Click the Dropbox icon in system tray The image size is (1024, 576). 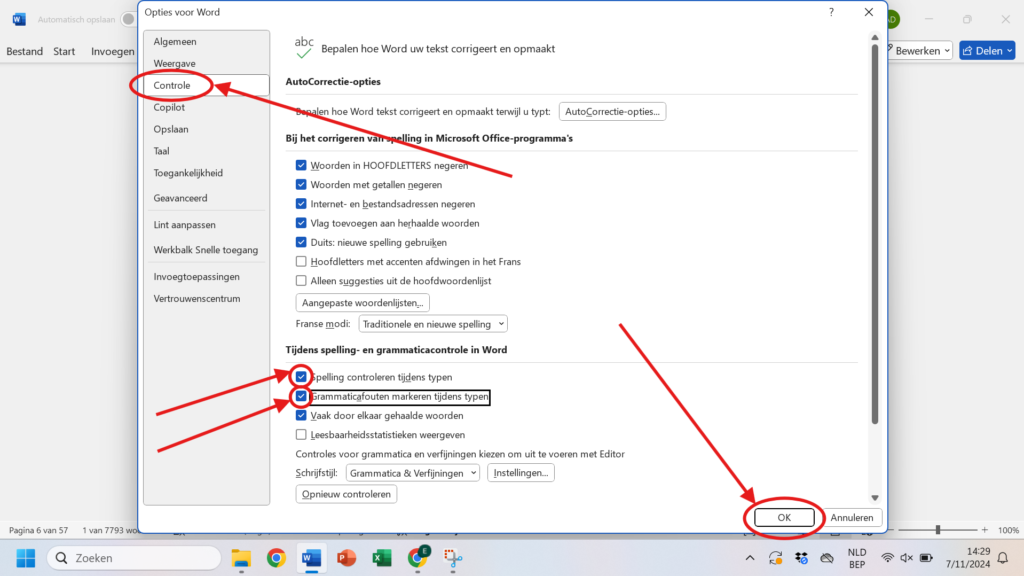801,557
